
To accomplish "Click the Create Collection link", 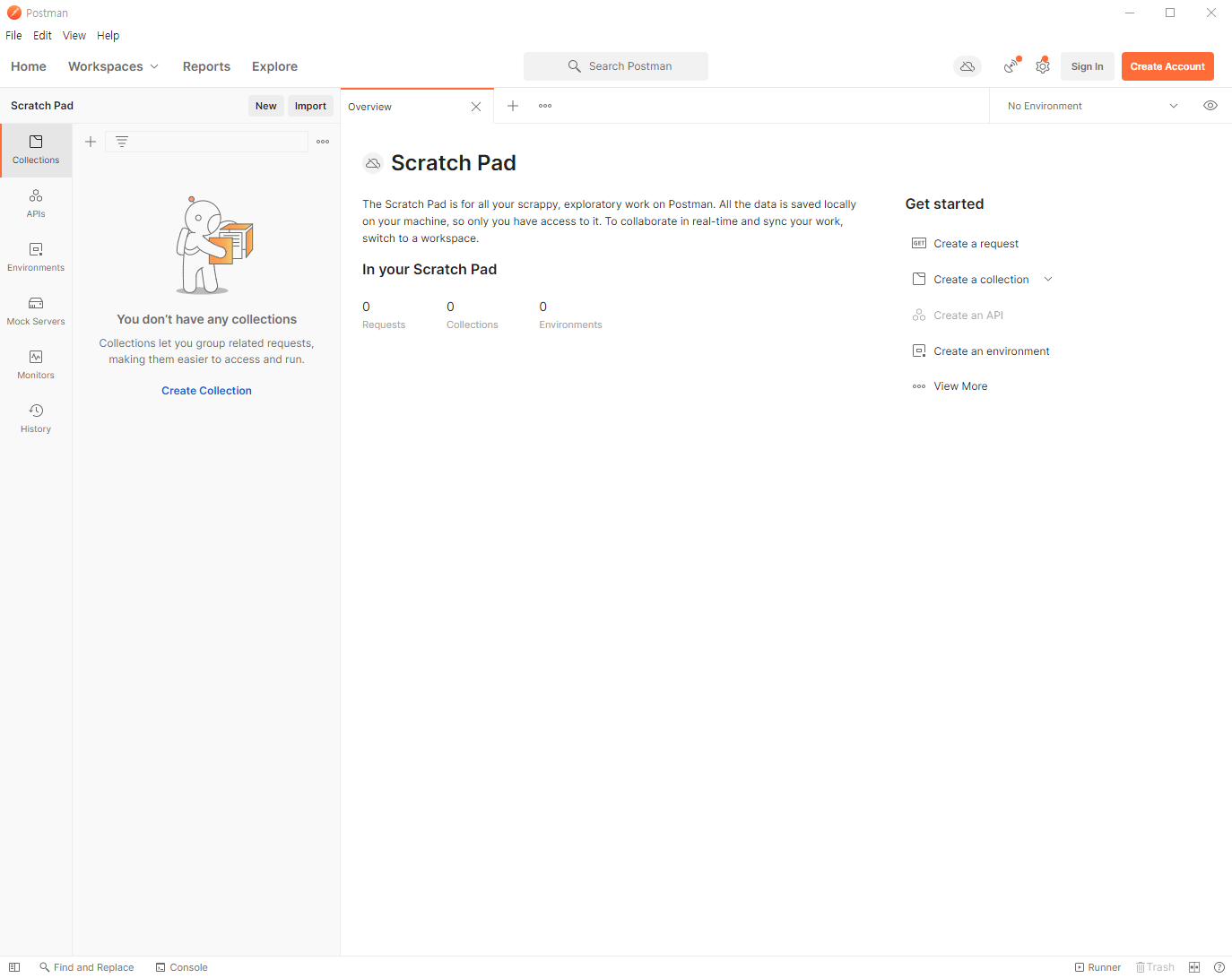I will [x=206, y=391].
